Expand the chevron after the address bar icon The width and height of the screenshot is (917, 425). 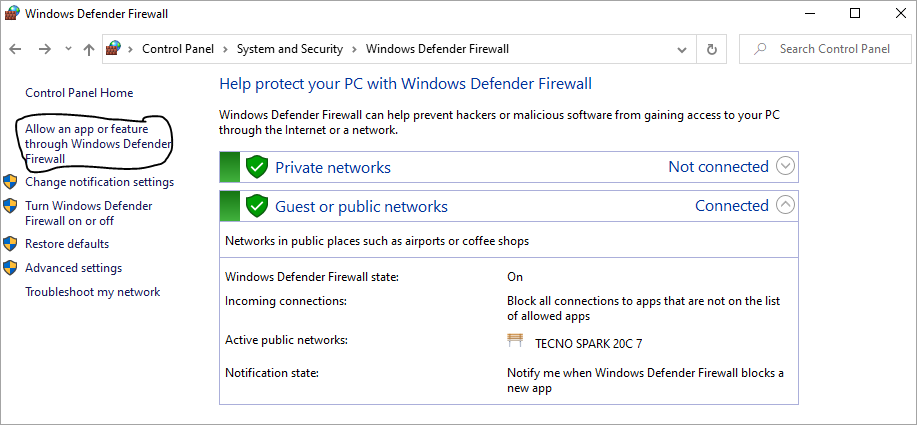[130, 49]
